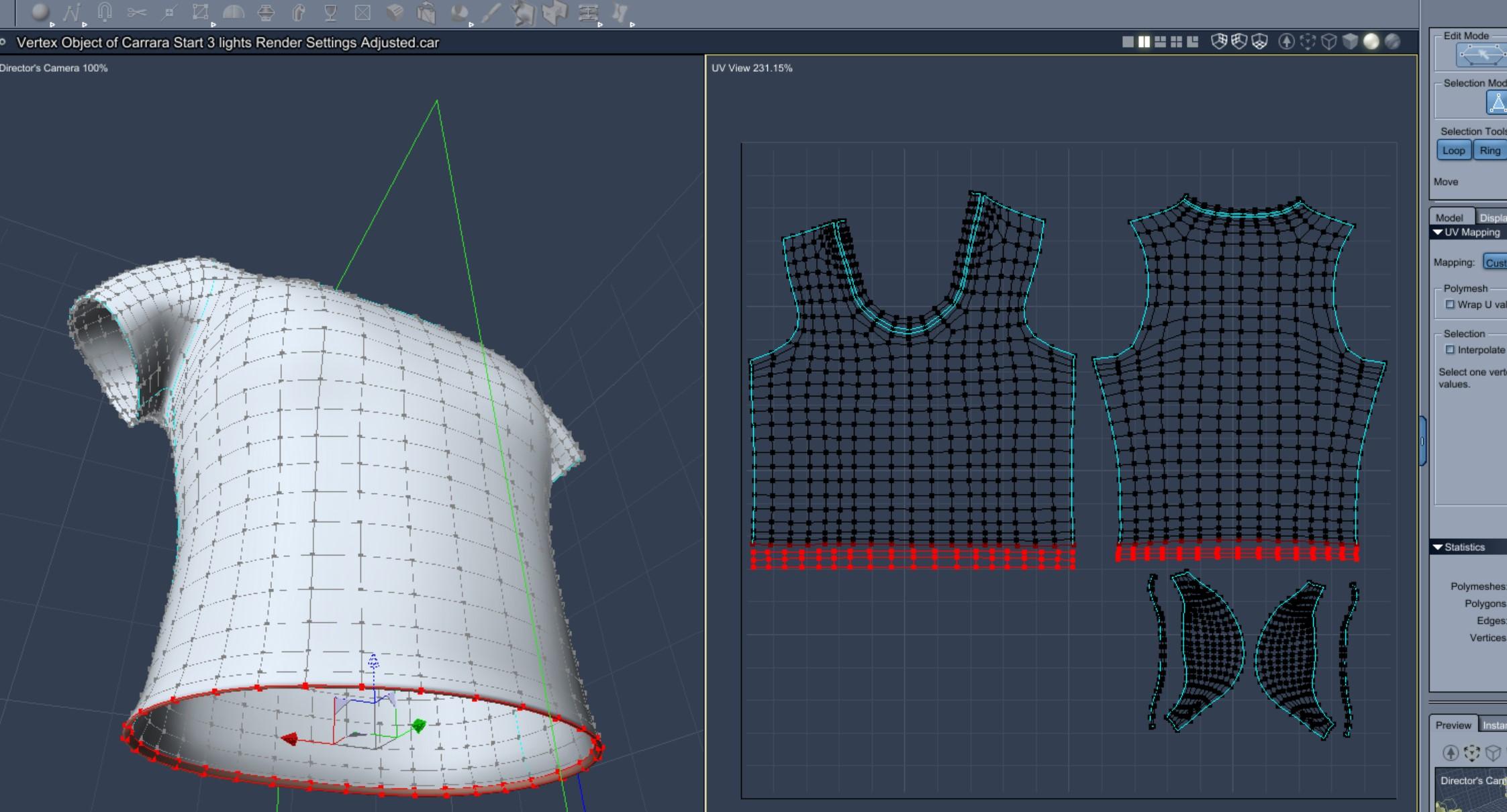Click the Ring selection button
This screenshot has width=1507, height=812.
tap(1490, 150)
